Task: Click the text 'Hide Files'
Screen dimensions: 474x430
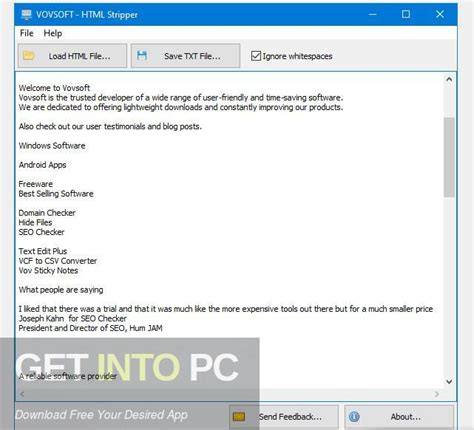Action: [x=35, y=222]
